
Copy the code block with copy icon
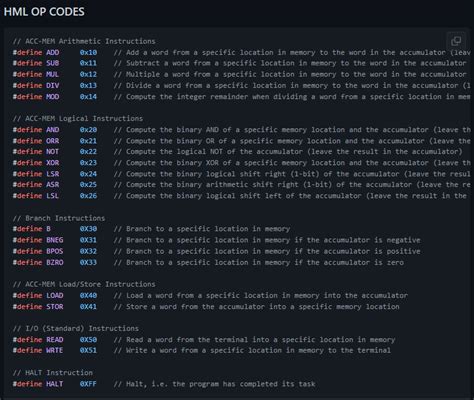tap(456, 41)
